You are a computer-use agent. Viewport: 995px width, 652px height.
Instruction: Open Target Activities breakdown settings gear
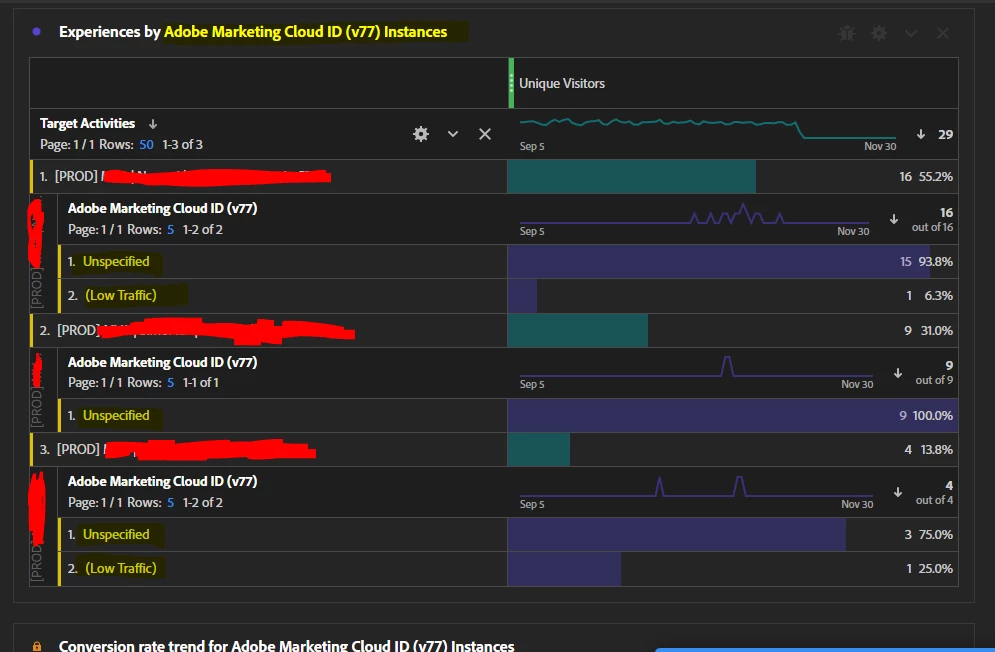[x=421, y=134]
